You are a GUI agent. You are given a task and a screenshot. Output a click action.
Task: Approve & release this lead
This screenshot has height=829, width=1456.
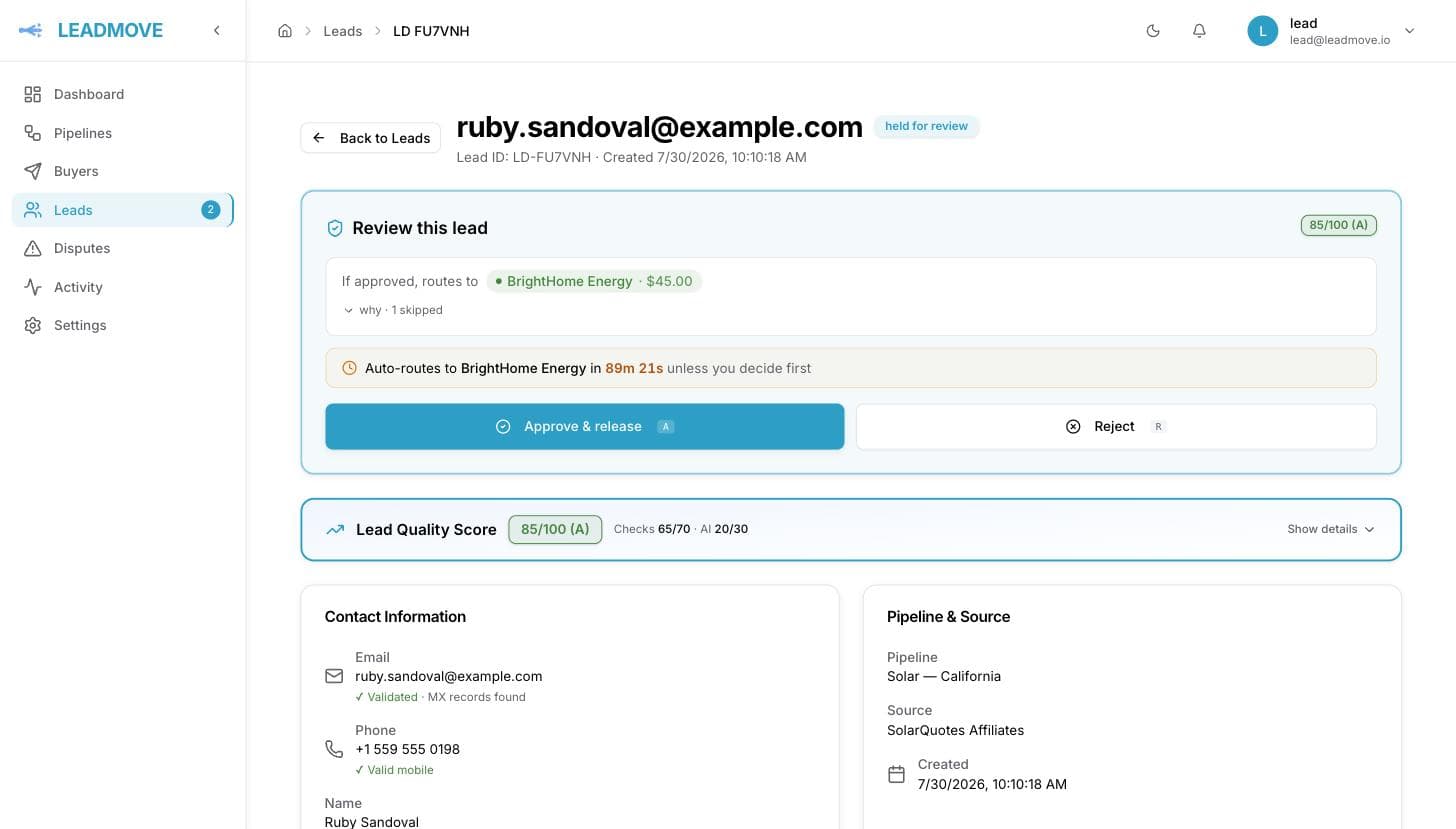(585, 426)
